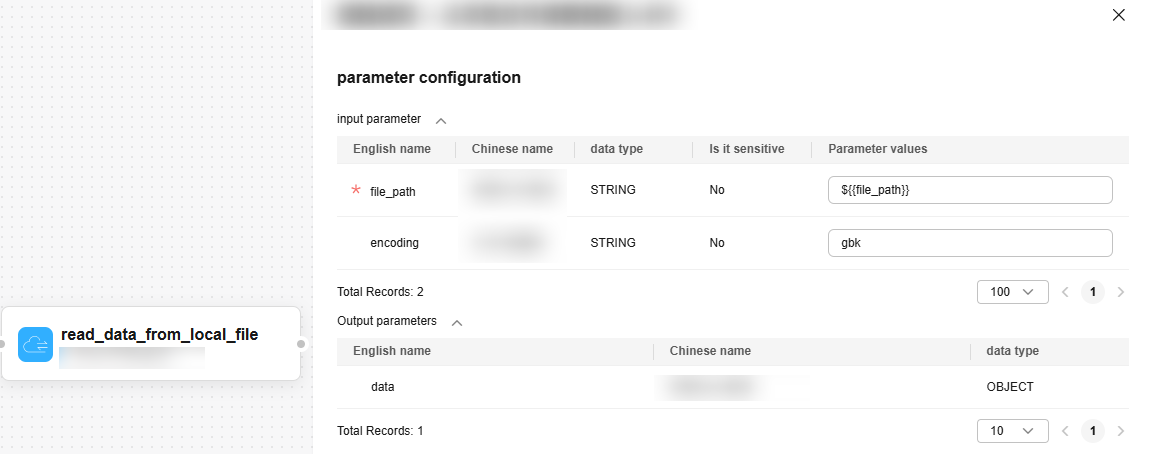Viewport: 1149px width, 454px height.
Task: Close the parameter configuration panel
Action: 1118,15
